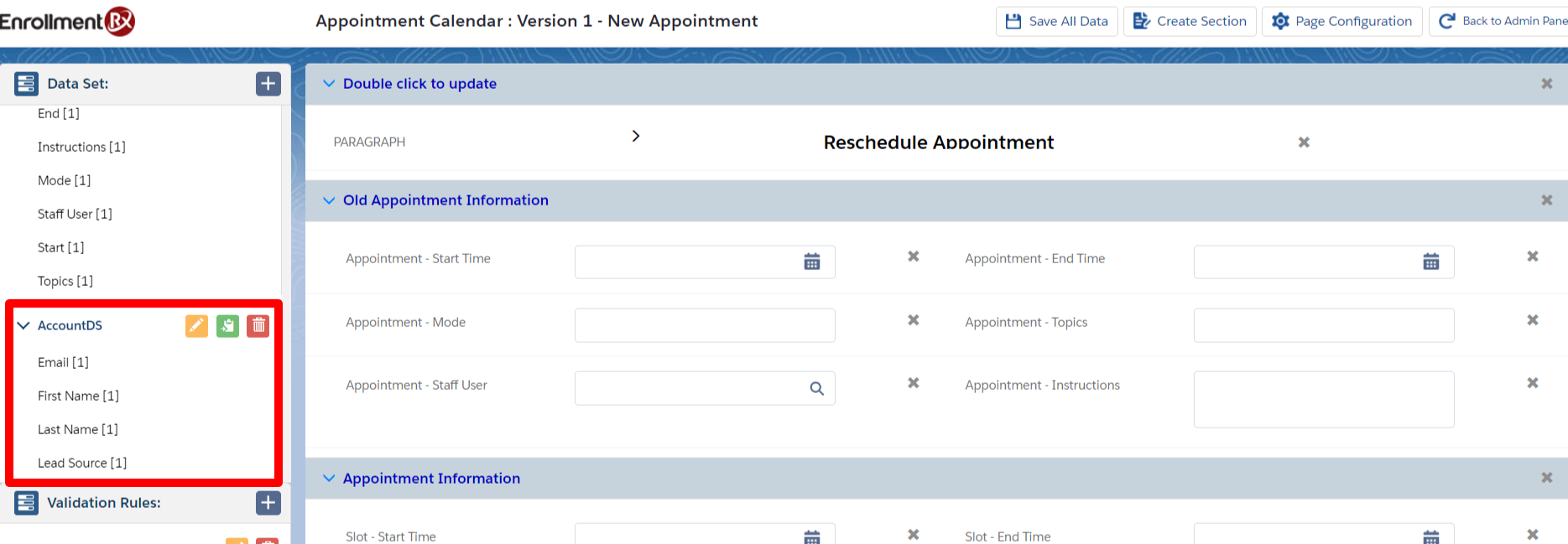
Task: Select the Lead Source field in AccountDS
Action: pyautogui.click(x=82, y=463)
